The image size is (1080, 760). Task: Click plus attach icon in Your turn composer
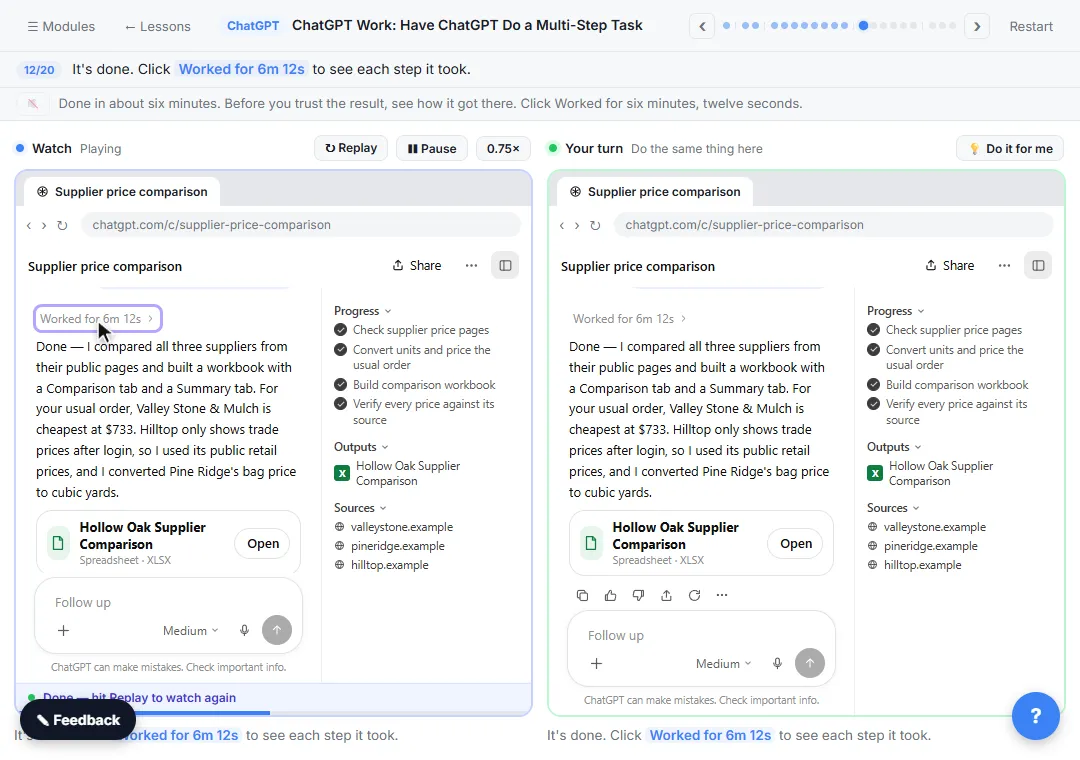(596, 664)
